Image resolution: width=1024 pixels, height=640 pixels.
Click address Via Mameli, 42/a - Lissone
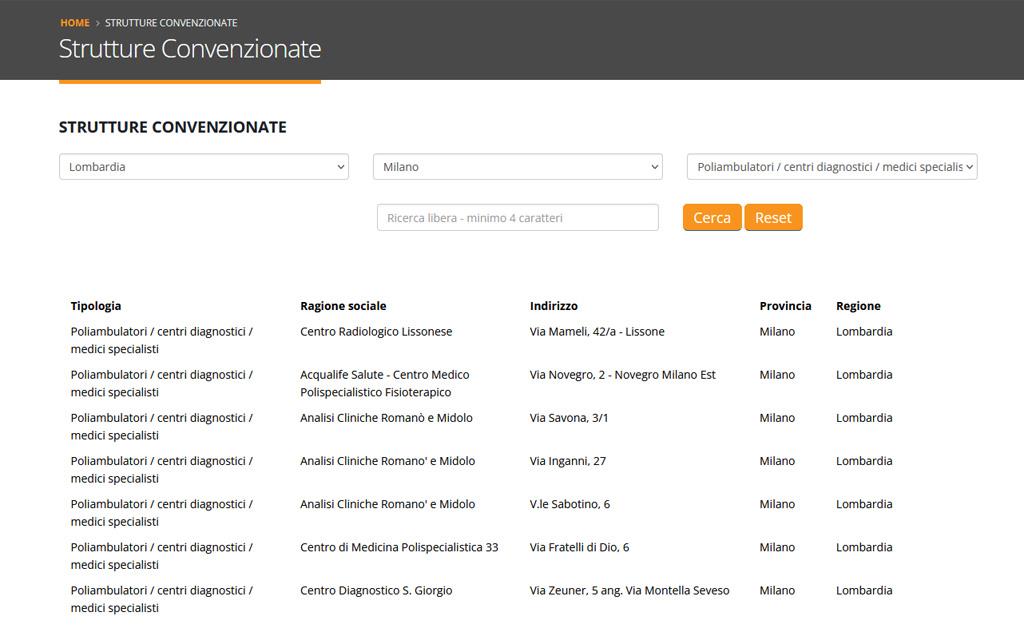[597, 332]
